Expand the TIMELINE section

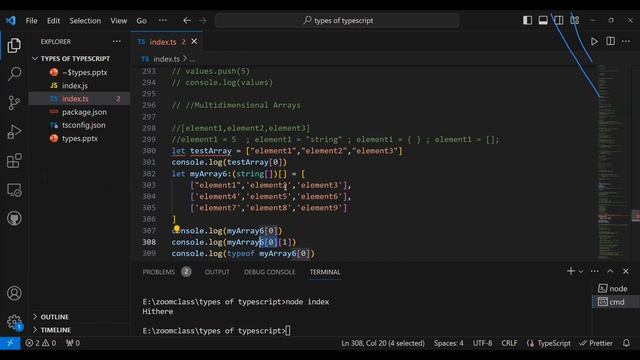point(56,330)
